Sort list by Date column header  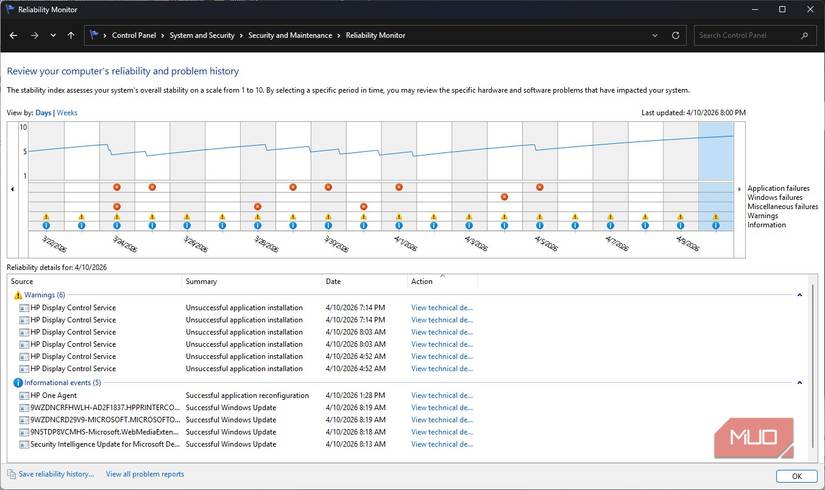click(364, 282)
